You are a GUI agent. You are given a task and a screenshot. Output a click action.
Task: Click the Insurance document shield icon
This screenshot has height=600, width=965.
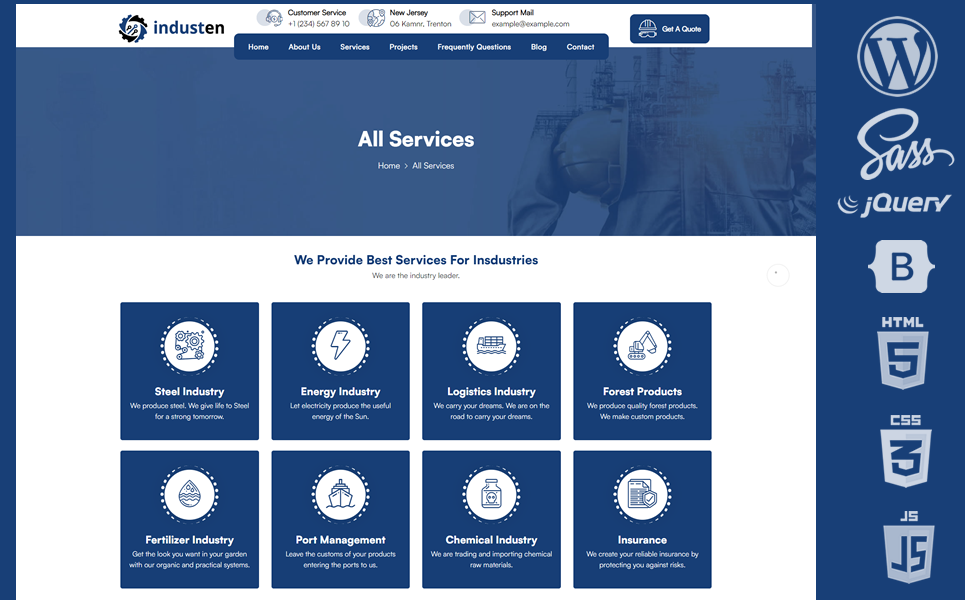[x=642, y=494]
